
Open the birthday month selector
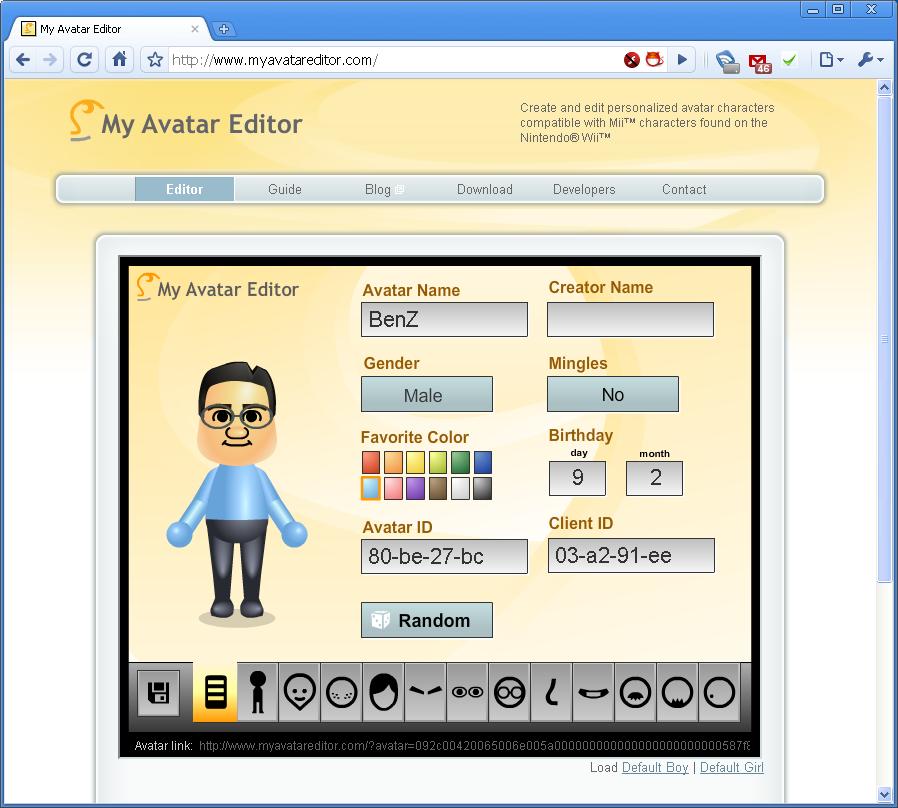[654, 479]
